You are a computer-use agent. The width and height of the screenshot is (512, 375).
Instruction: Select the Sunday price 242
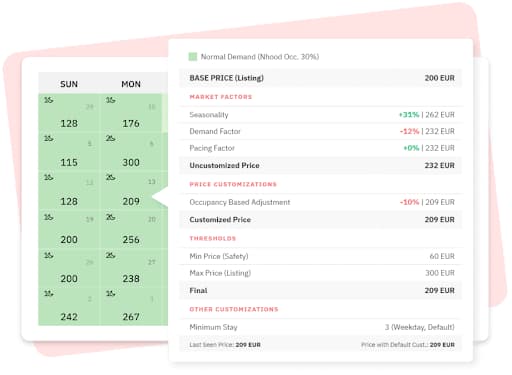coord(69,317)
